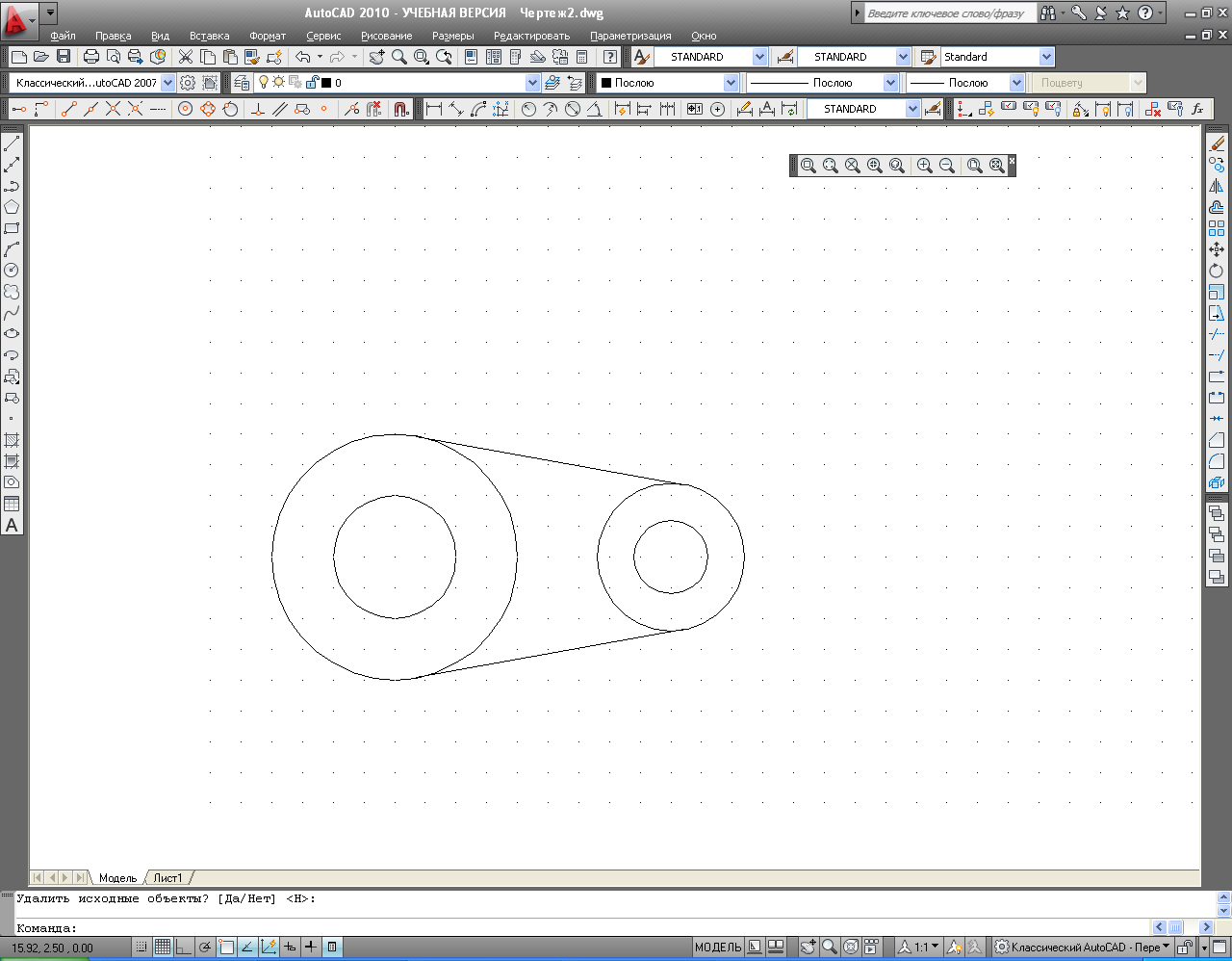The width and height of the screenshot is (1232, 961).
Task: Click the black layer color swatch
Action: click(326, 84)
